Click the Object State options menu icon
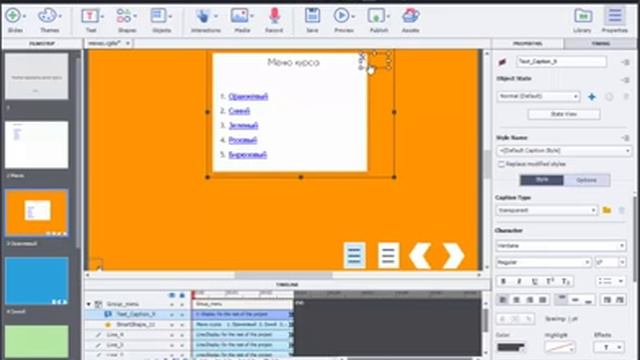The image size is (640, 360). tap(626, 80)
